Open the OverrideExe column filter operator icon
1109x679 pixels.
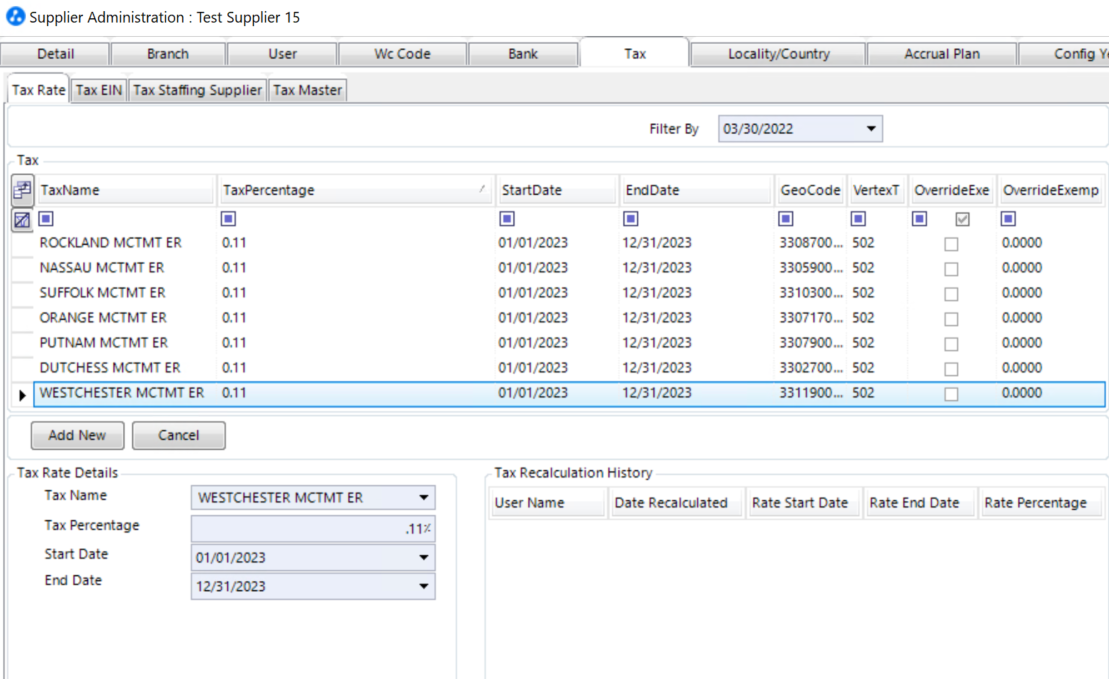click(919, 219)
